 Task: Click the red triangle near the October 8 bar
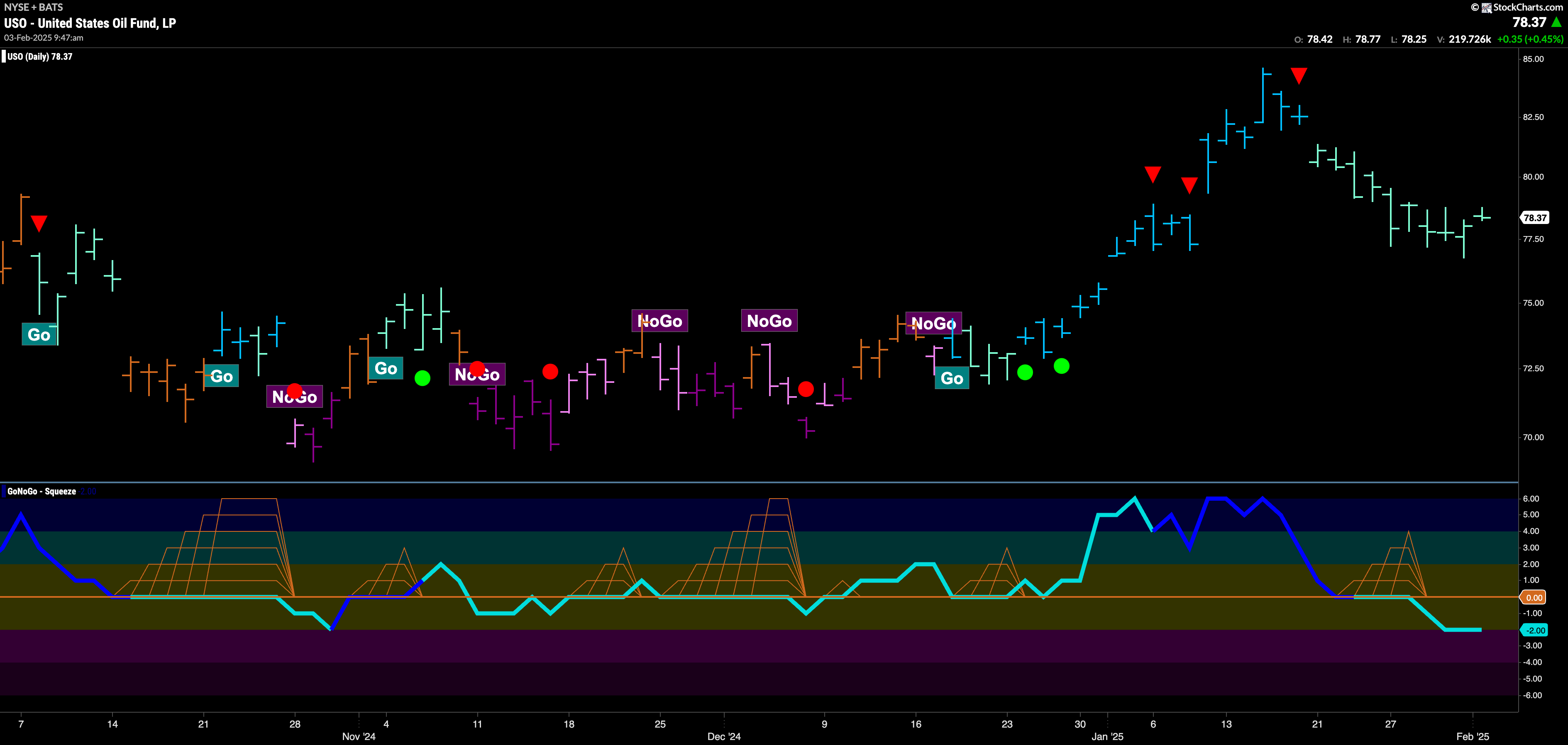[39, 223]
